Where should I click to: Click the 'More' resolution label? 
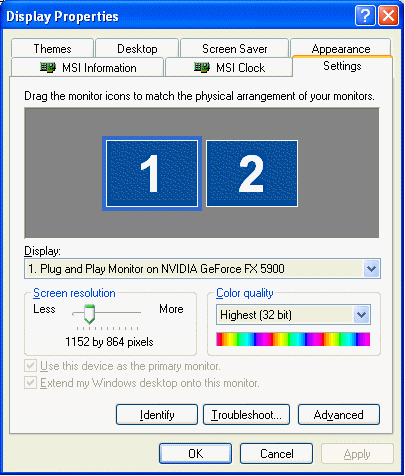coord(171,309)
